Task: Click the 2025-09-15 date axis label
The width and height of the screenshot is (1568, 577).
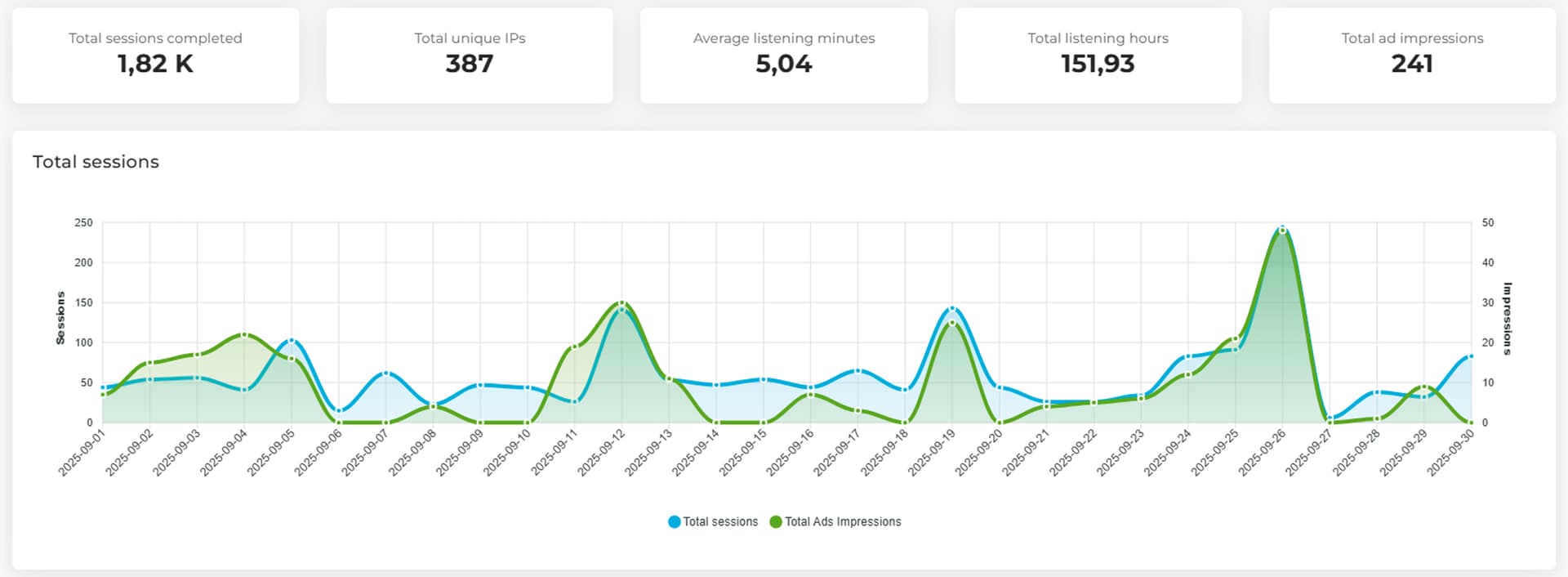Action: click(x=743, y=452)
